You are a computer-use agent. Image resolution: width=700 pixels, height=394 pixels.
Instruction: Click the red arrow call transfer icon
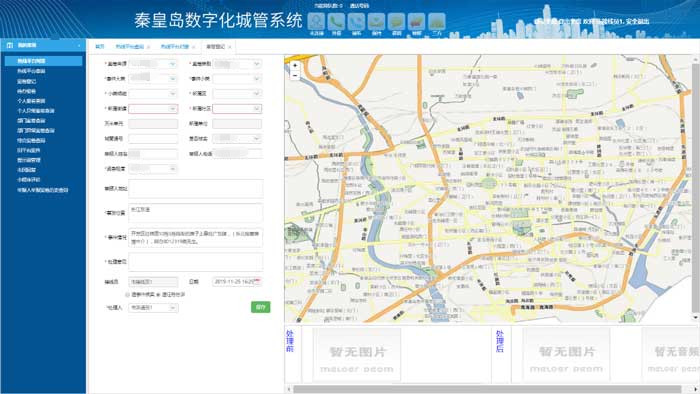point(417,21)
